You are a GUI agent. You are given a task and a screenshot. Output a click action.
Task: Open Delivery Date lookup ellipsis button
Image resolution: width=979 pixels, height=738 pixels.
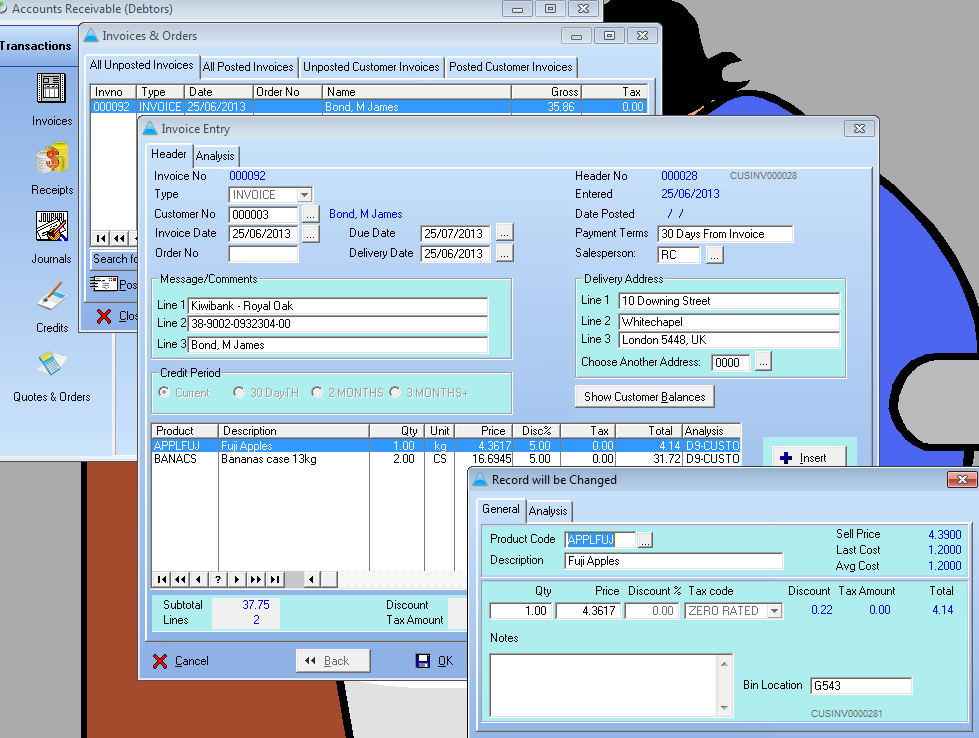click(504, 253)
